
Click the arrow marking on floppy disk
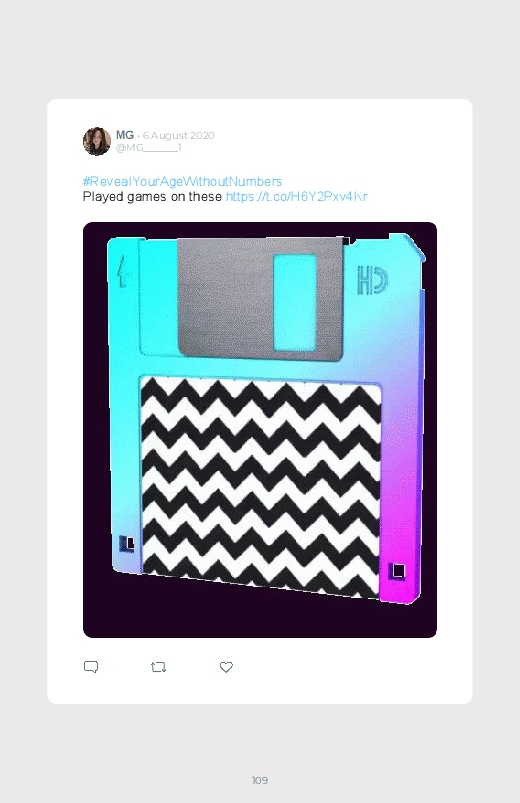click(x=122, y=271)
